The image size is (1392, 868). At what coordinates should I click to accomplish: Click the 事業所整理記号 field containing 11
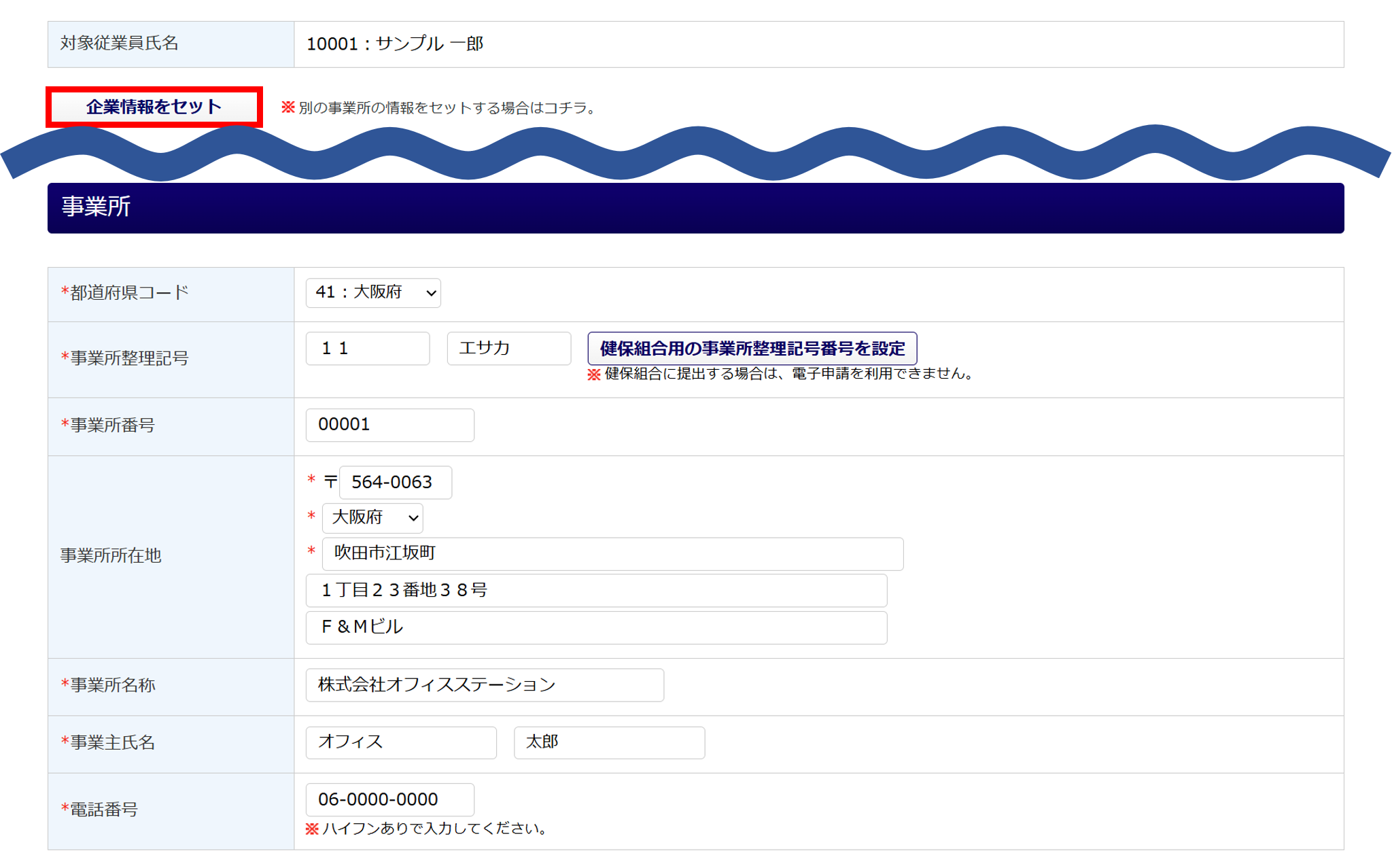(x=367, y=349)
